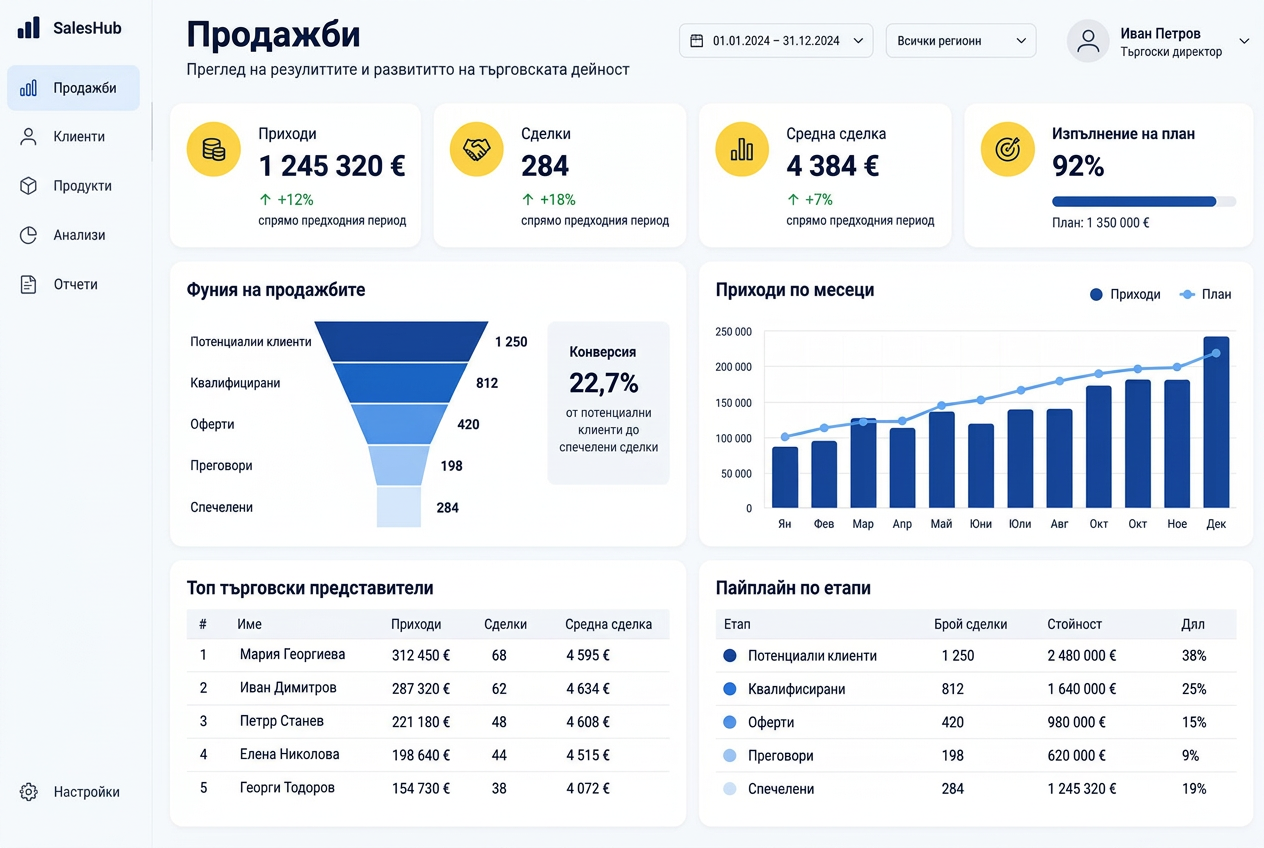Click the target icon on Изпълнение на план

tap(1007, 149)
